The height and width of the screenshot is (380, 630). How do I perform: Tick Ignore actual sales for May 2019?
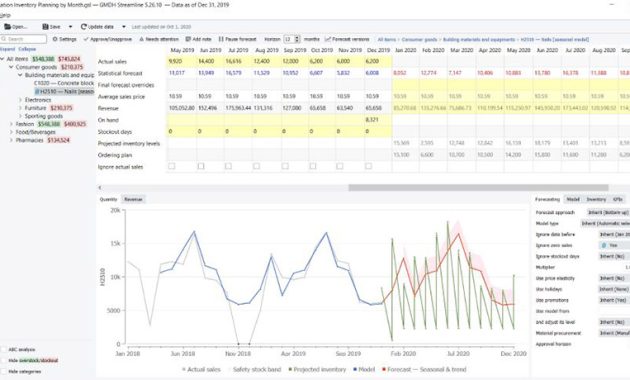coord(172,166)
